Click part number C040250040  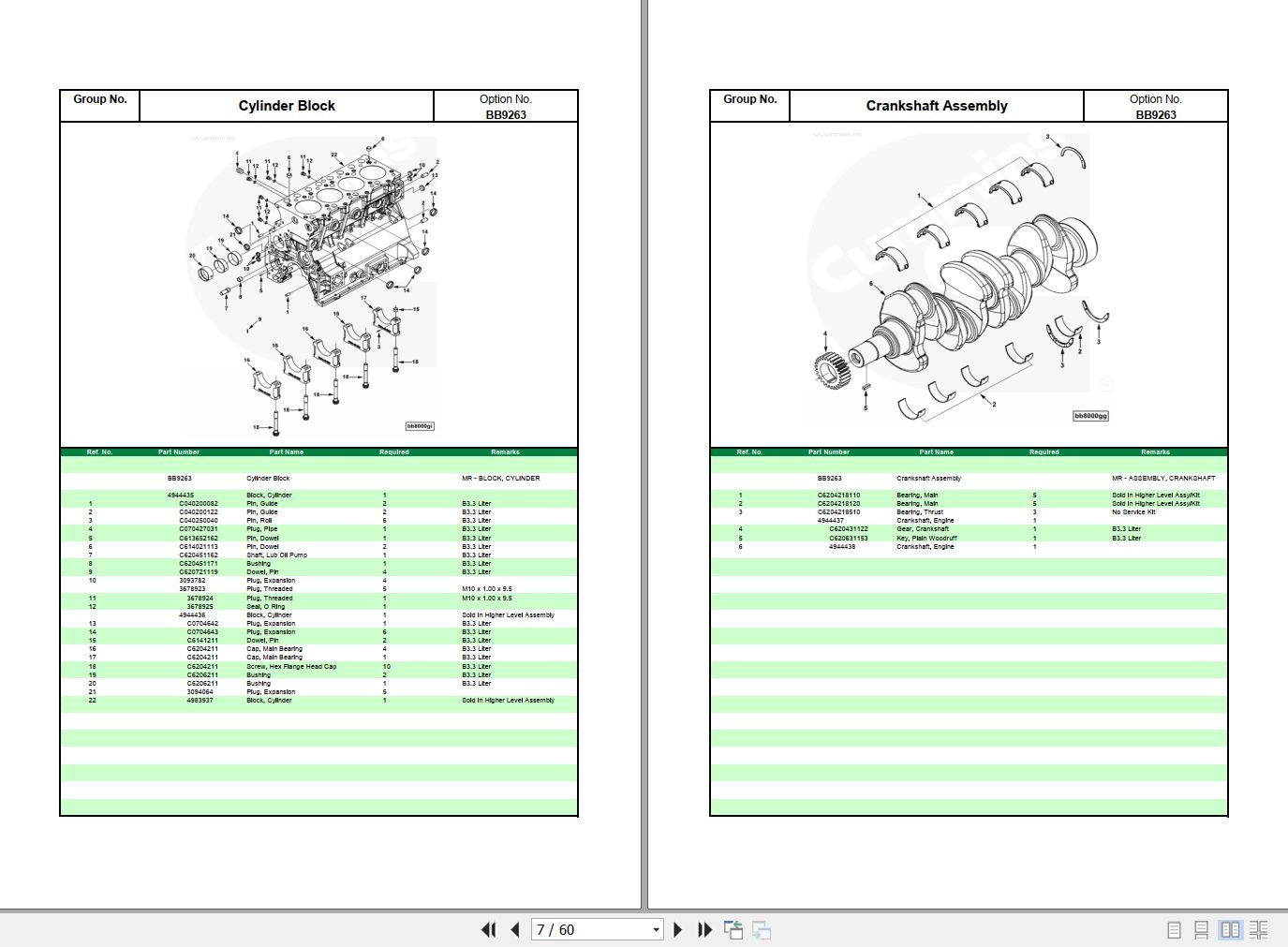coord(199,521)
